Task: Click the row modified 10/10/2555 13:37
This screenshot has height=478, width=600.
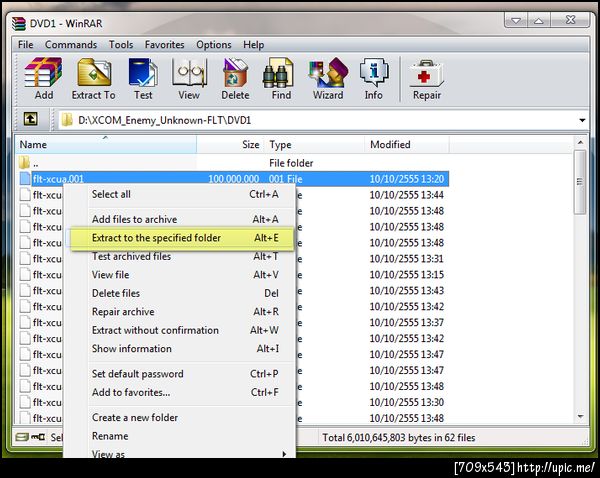Action: click(406, 323)
